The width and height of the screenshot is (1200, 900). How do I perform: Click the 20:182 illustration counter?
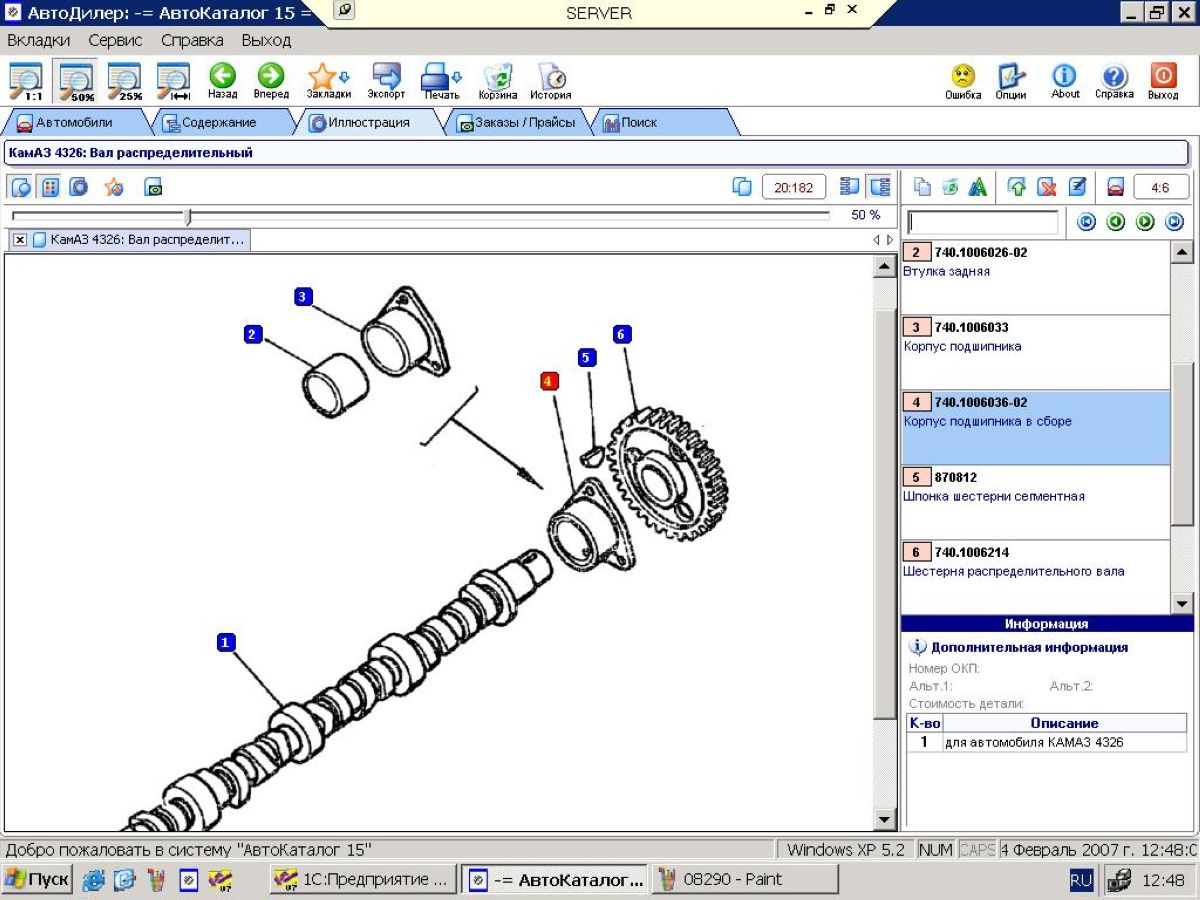point(794,187)
